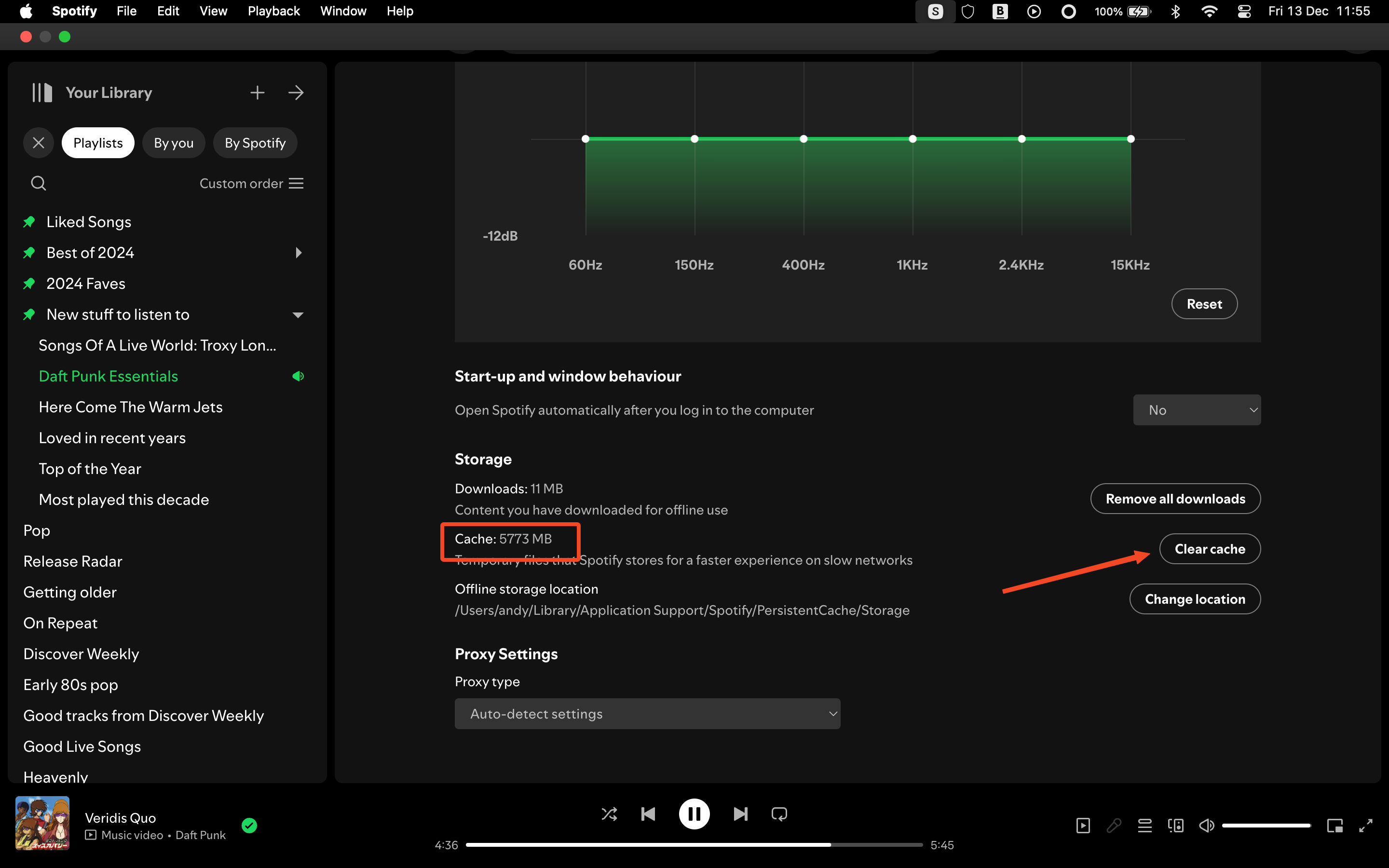Click the shuffle playback icon
Viewport: 1389px width, 868px height.
[609, 814]
